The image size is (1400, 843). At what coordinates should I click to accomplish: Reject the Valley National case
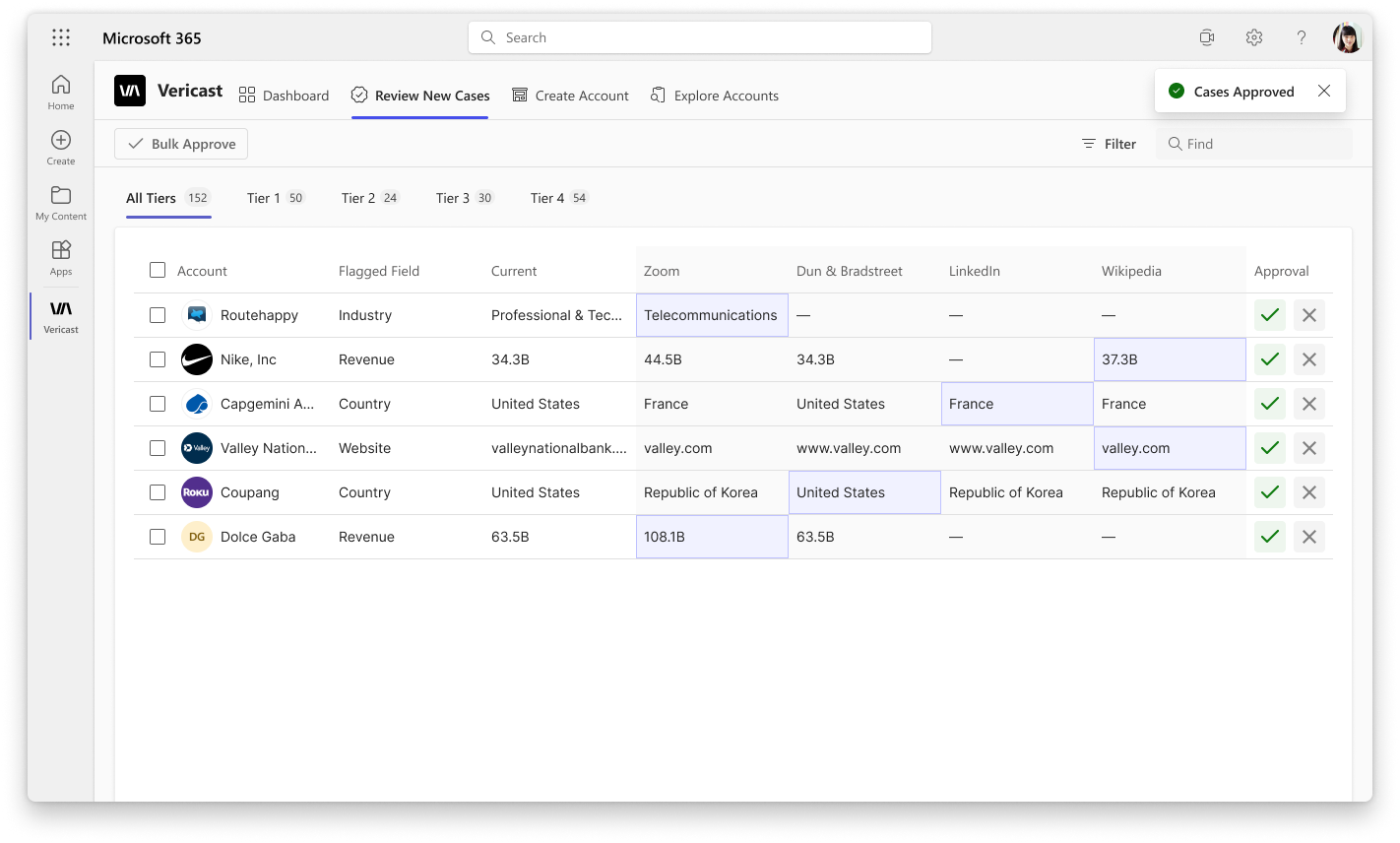(x=1309, y=448)
